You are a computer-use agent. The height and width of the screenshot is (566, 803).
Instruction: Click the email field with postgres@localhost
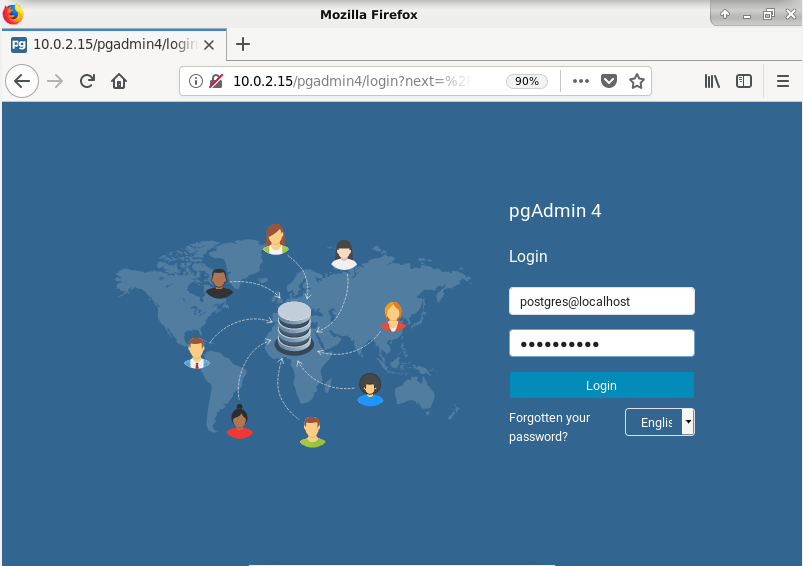[x=601, y=301]
